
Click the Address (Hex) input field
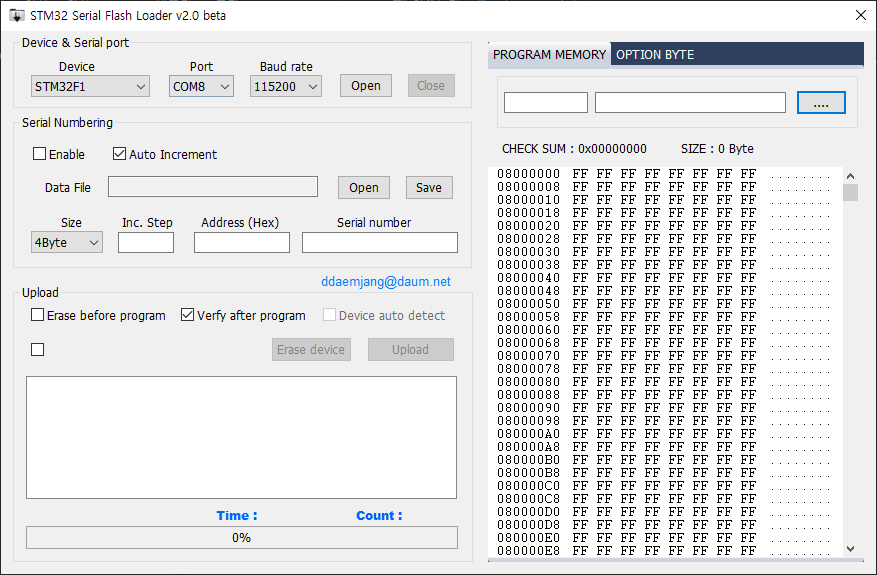point(242,242)
